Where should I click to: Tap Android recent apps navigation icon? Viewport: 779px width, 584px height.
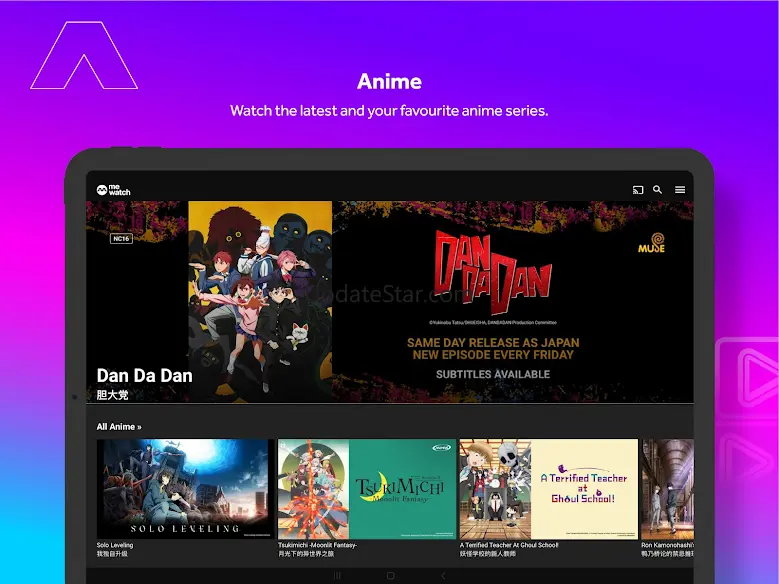click(x=337, y=576)
